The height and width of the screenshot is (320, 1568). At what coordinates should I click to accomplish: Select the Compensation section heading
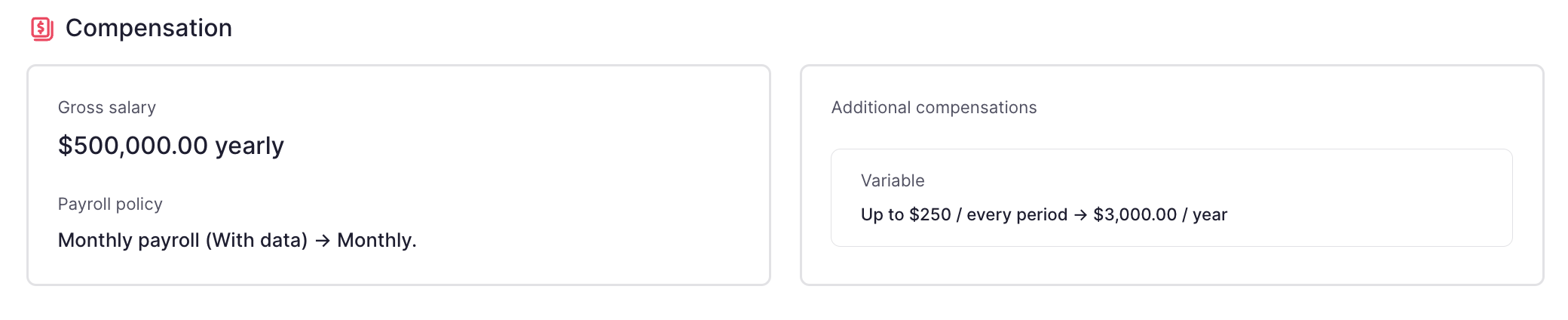click(x=149, y=28)
